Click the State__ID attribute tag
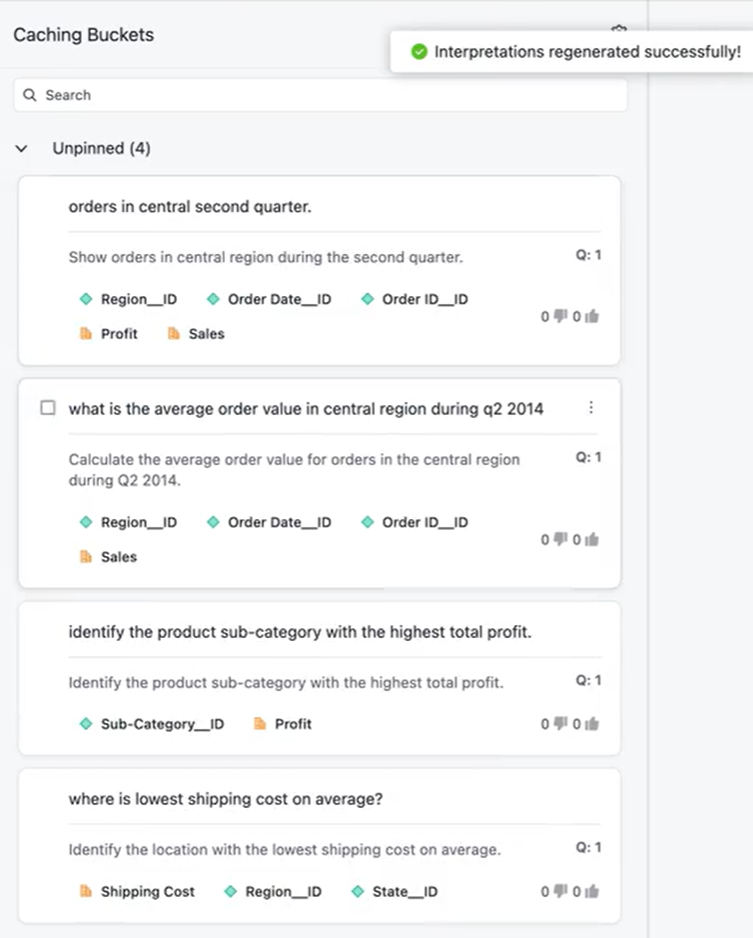 pyautogui.click(x=404, y=892)
